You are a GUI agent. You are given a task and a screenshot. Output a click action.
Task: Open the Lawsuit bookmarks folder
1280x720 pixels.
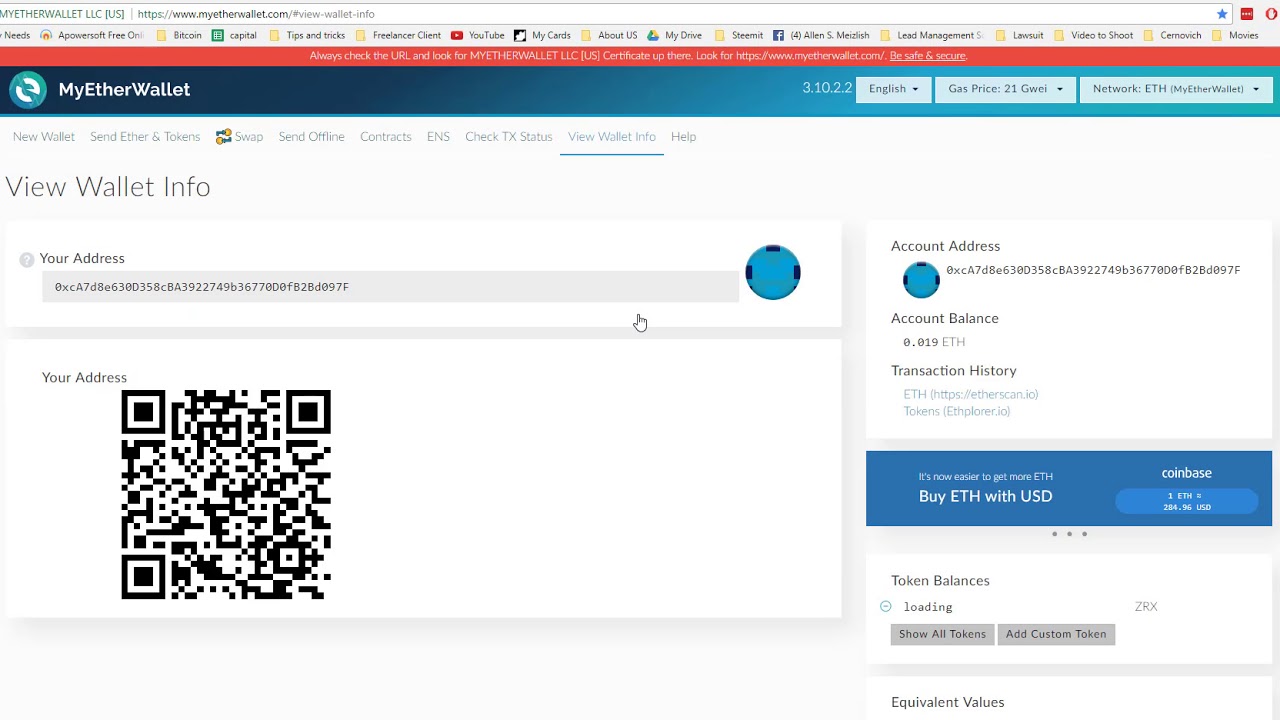[1019, 35]
